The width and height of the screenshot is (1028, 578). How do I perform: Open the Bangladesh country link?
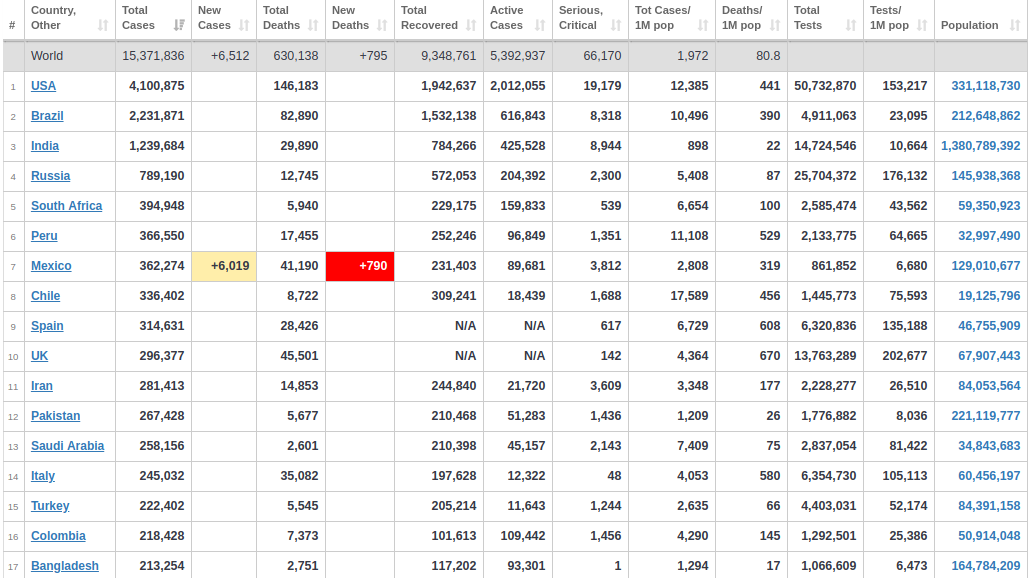65,566
